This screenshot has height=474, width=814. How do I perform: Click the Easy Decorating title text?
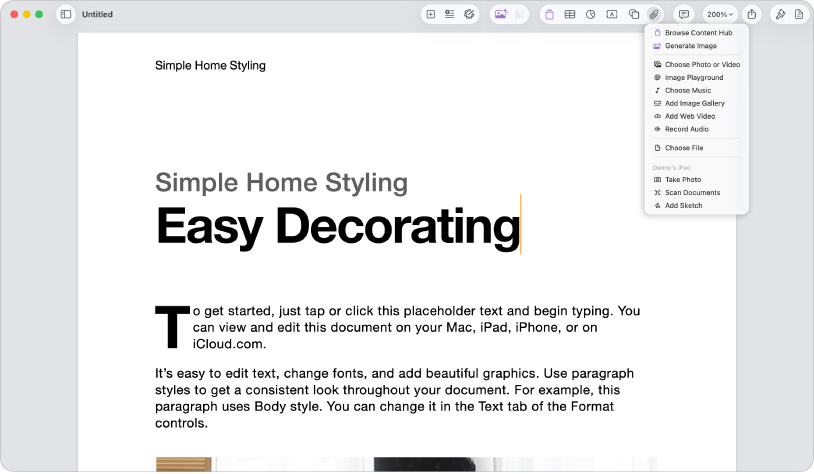(x=338, y=226)
